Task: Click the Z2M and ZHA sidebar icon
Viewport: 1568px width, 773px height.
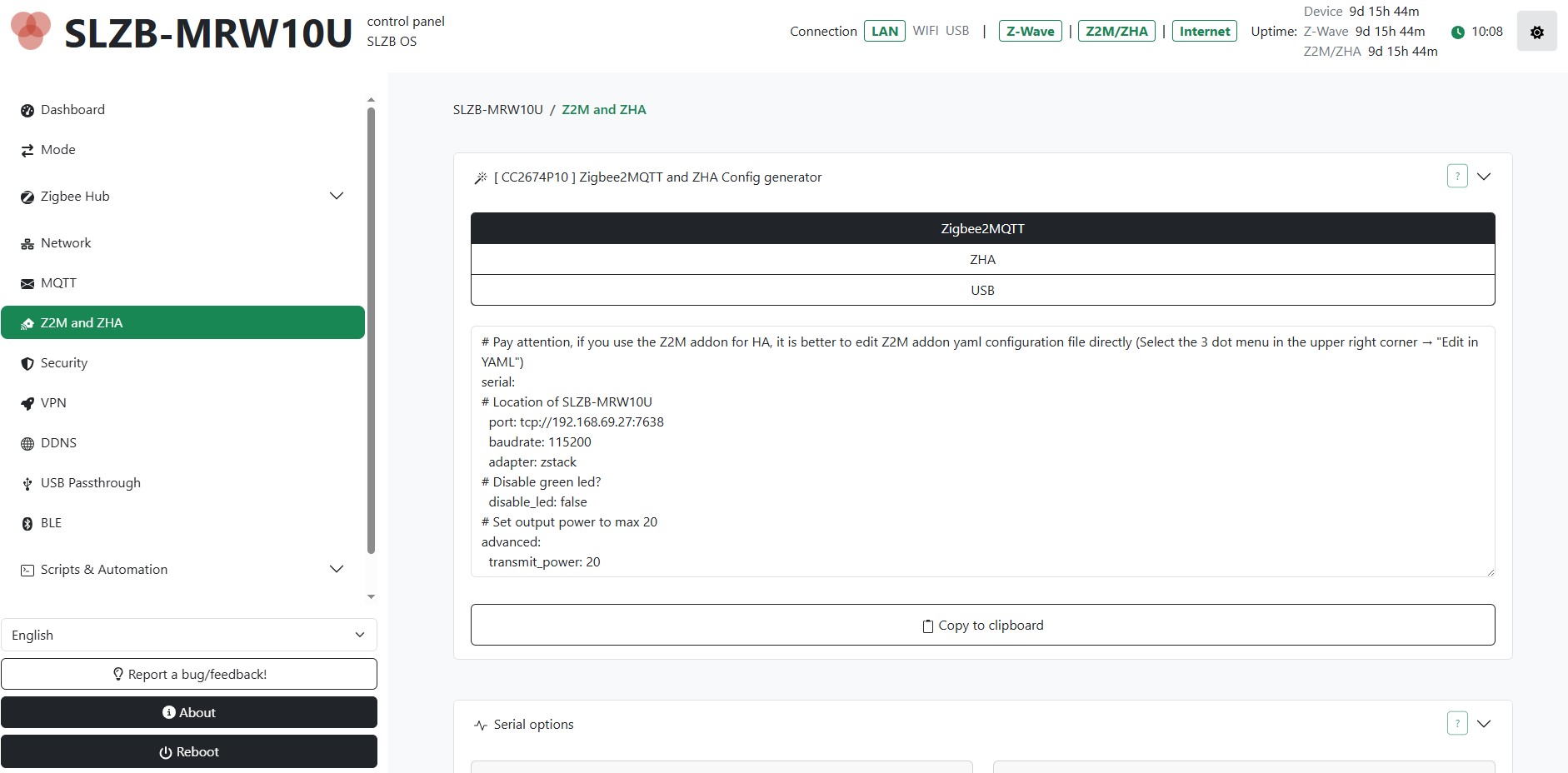Action: coord(27,323)
